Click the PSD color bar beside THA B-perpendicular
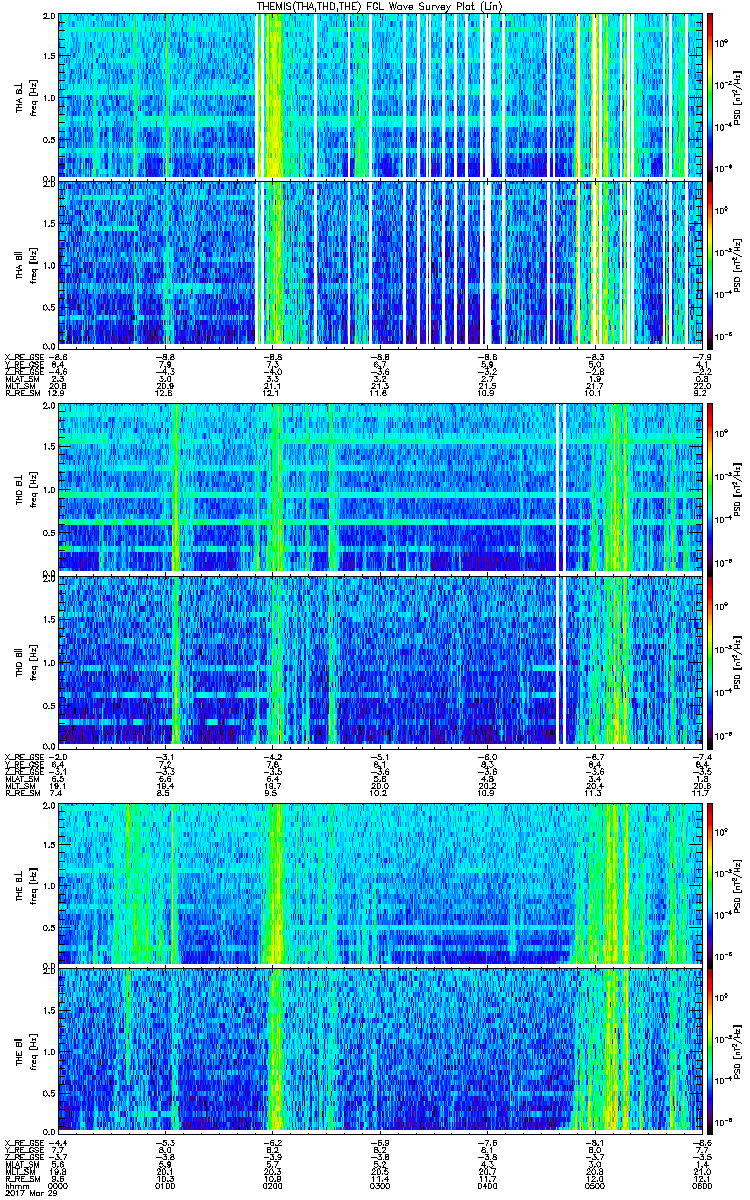Viewport: 750px width, 1200px height. point(711,96)
